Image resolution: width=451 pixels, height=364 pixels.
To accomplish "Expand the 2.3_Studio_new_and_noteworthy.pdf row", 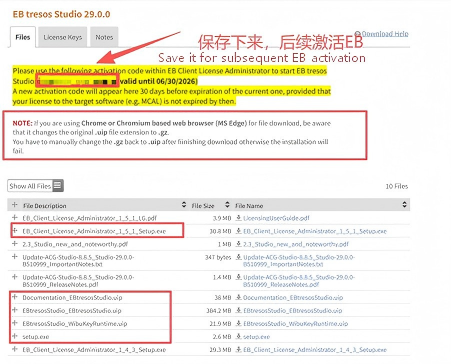I will (14, 244).
